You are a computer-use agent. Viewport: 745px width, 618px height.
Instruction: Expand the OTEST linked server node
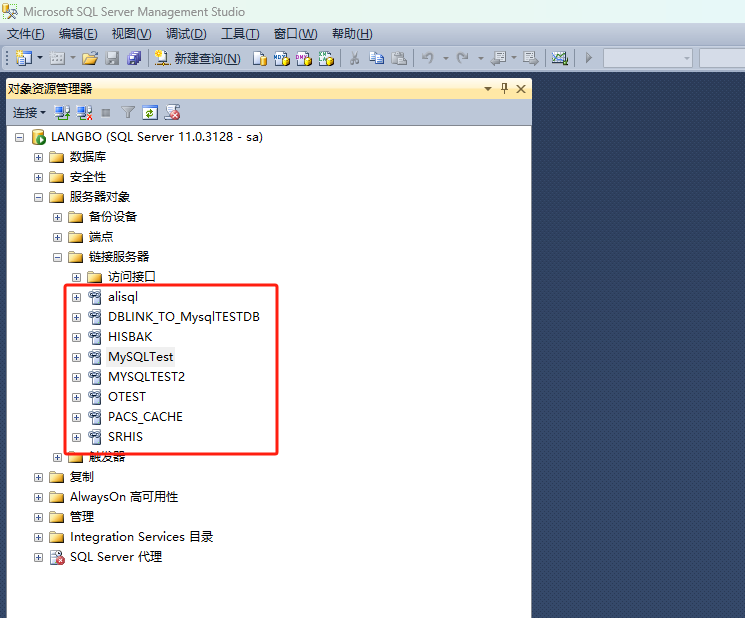76,397
